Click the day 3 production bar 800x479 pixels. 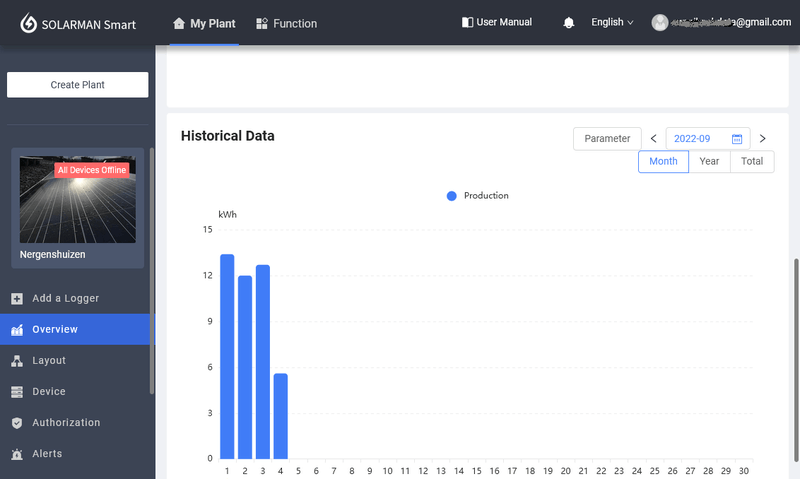pyautogui.click(x=263, y=362)
